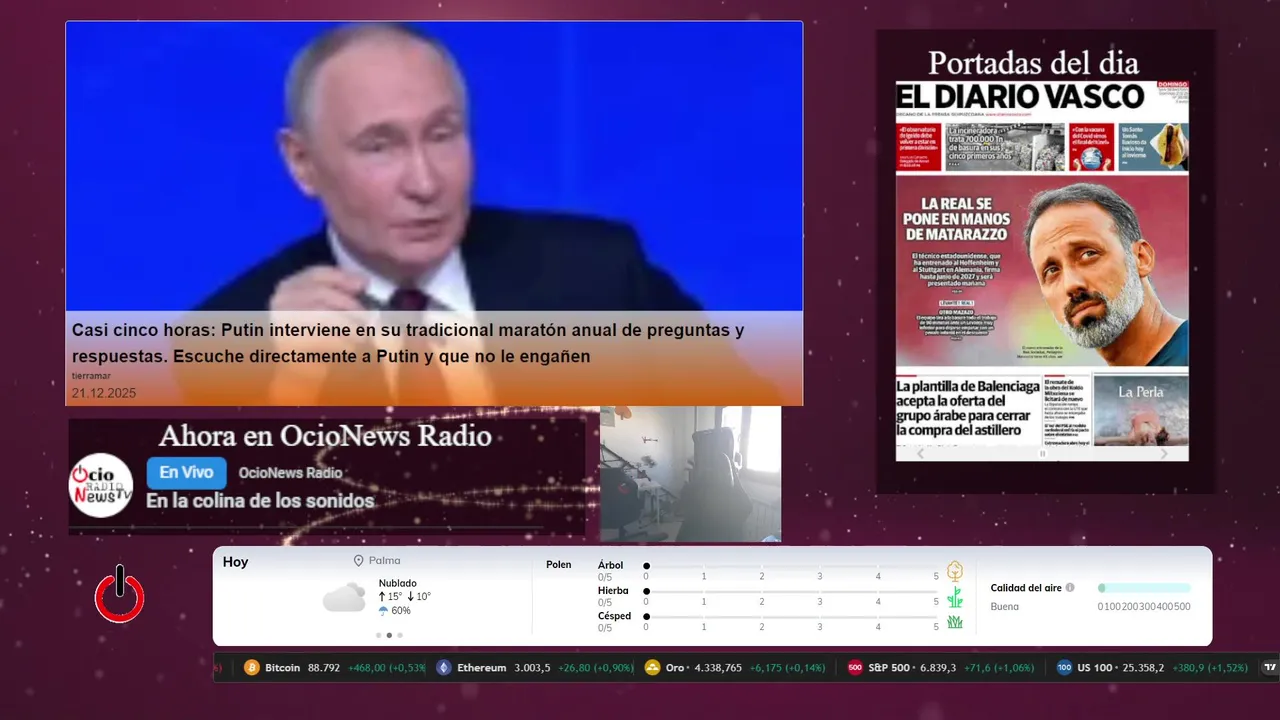The width and height of the screenshot is (1280, 720).
Task: Select the second weather carousel dot
Action: pyautogui.click(x=389, y=635)
